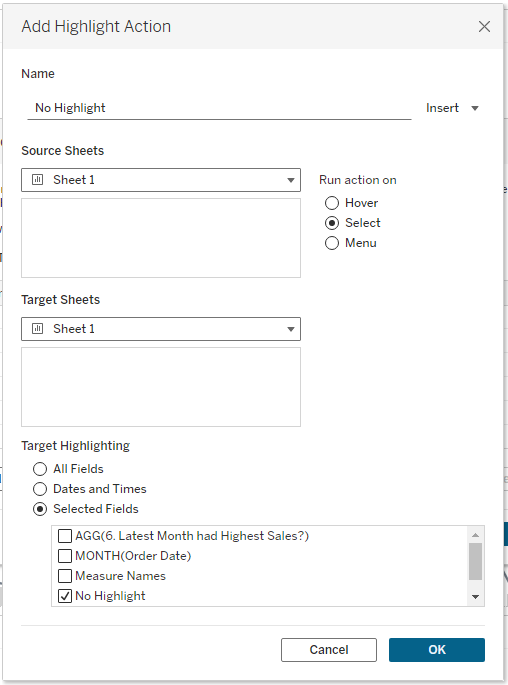The image size is (508, 685).
Task: Select the Hover radio button
Action: tap(332, 203)
